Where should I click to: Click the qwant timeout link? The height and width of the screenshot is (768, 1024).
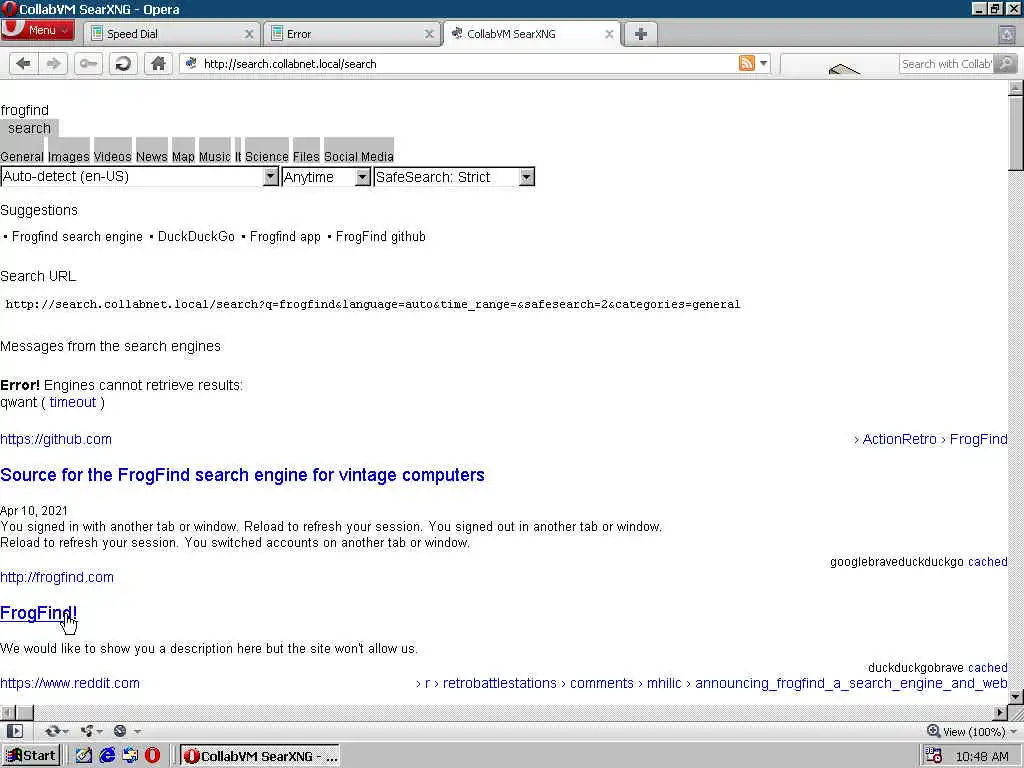(72, 402)
